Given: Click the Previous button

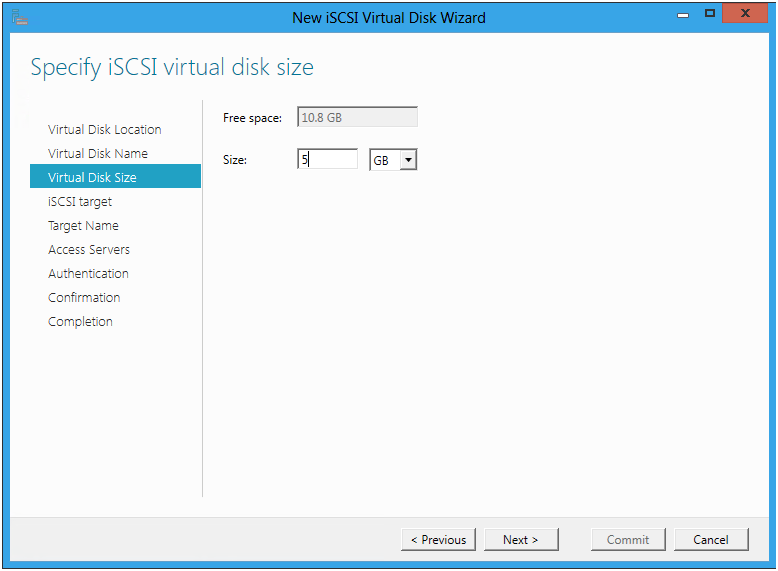Looking at the screenshot, I should click(439, 539).
